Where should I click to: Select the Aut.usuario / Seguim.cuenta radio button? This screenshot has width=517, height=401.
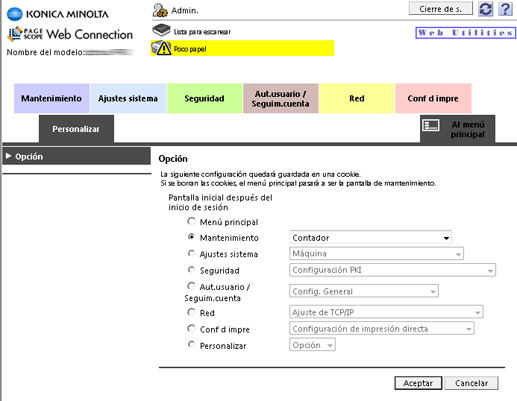[191, 286]
